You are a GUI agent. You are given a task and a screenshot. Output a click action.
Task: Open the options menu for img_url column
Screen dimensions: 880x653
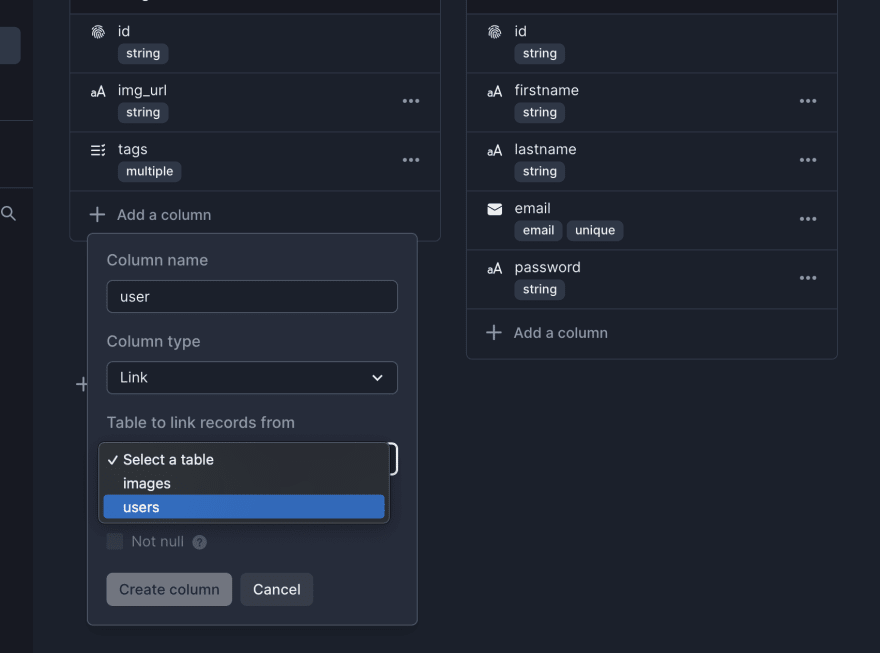pos(410,101)
